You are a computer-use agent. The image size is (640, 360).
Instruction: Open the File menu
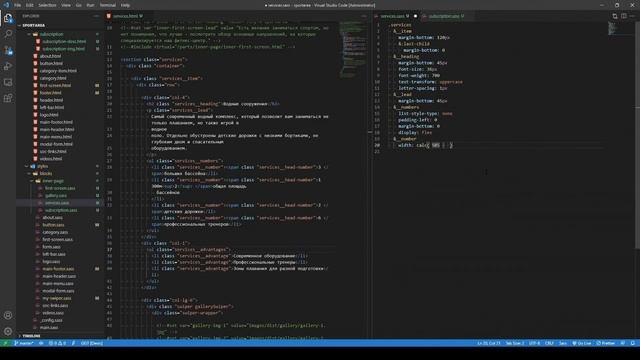(18, 5)
